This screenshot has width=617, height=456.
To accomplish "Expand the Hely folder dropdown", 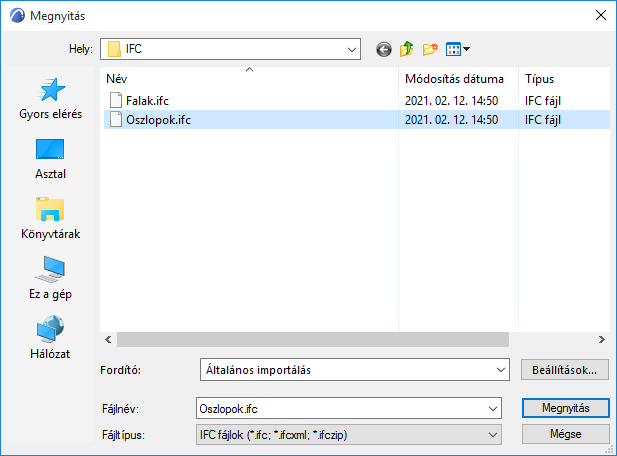I will [351, 50].
